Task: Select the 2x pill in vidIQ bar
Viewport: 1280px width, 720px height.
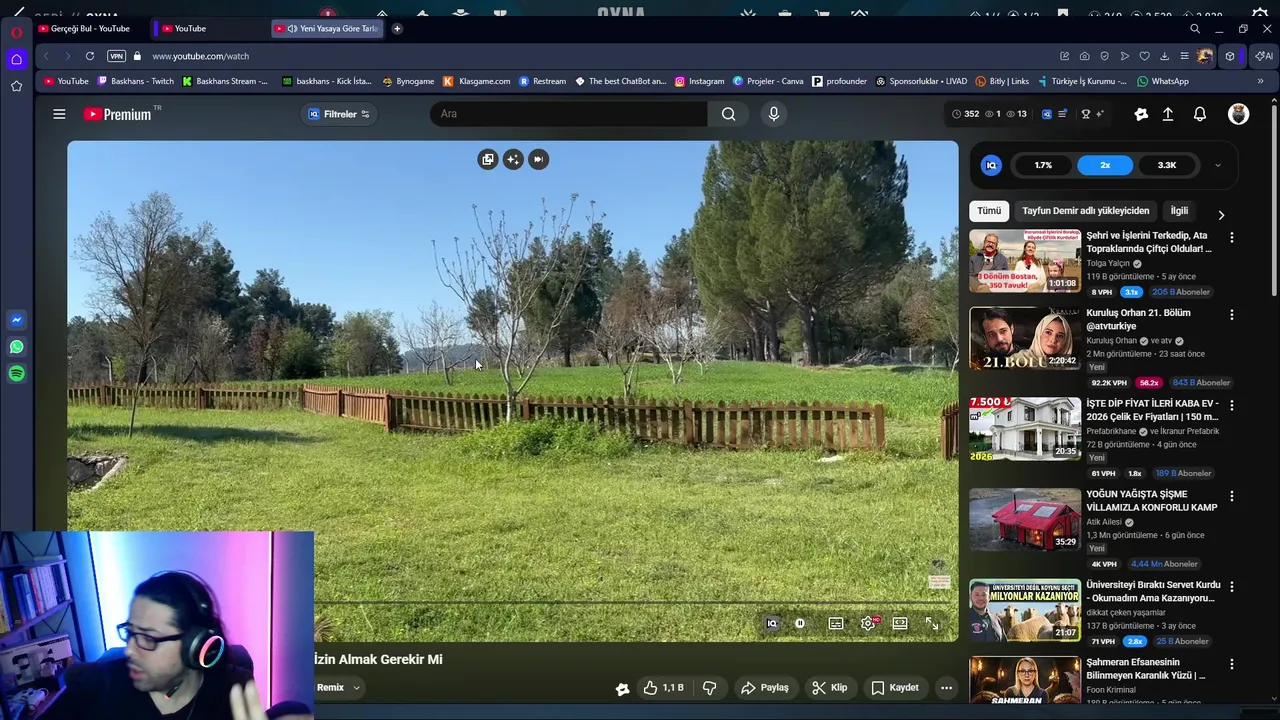Action: [1105, 165]
